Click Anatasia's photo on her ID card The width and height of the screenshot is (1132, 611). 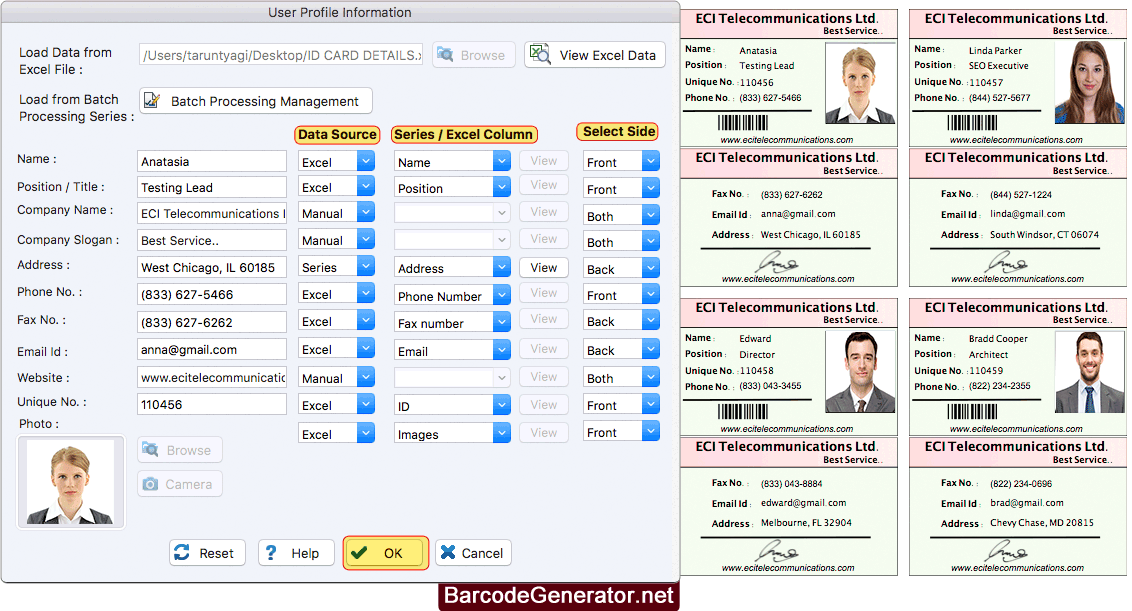860,84
